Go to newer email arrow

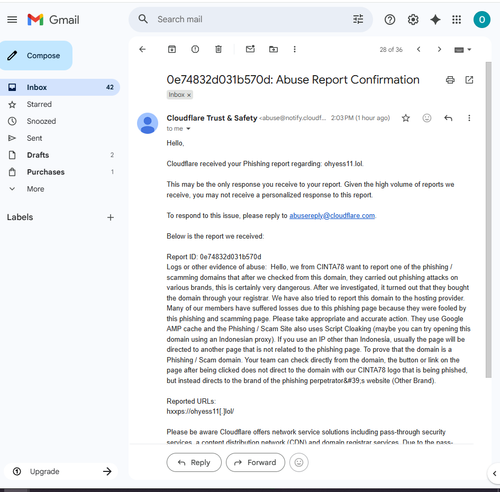[419, 49]
